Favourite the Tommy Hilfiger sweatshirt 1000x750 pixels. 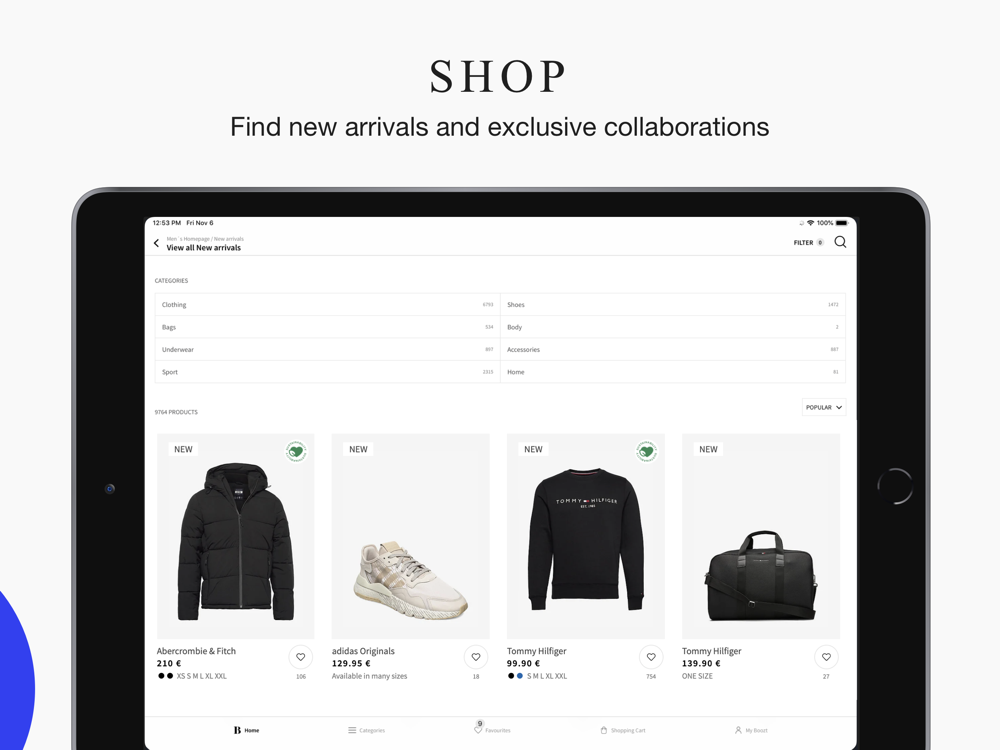pyautogui.click(x=651, y=657)
